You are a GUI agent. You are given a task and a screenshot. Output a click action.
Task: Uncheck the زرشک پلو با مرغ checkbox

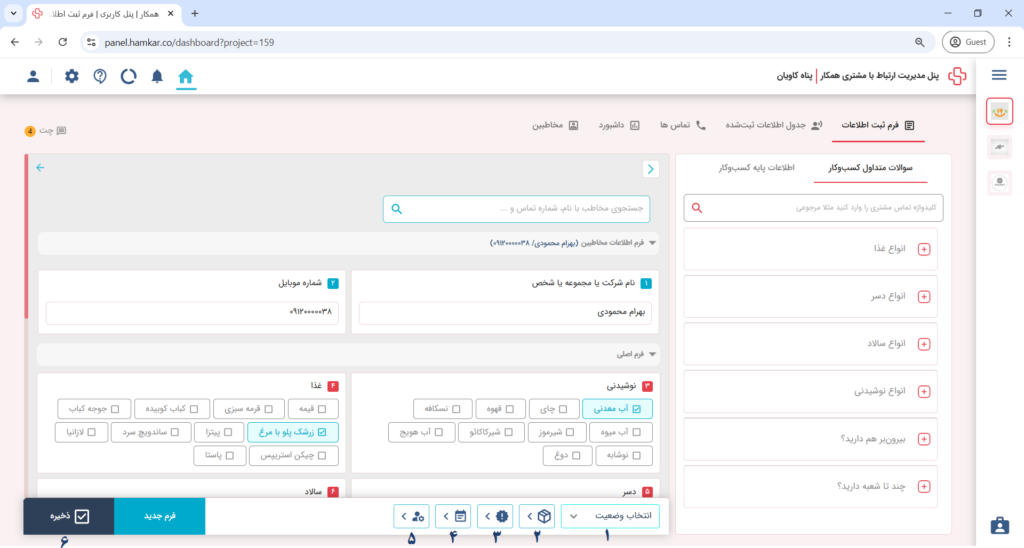tap(322, 432)
